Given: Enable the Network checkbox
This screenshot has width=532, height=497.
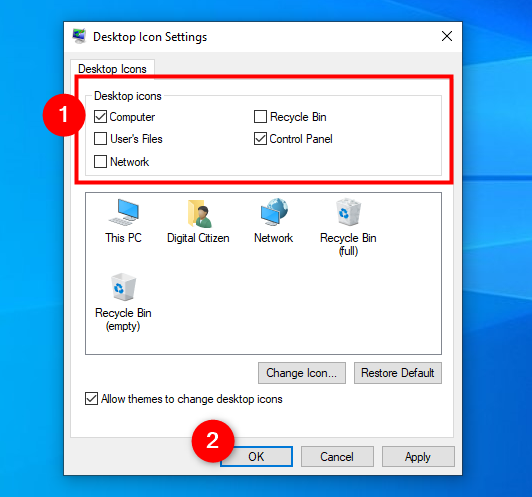Looking at the screenshot, I should click(100, 161).
